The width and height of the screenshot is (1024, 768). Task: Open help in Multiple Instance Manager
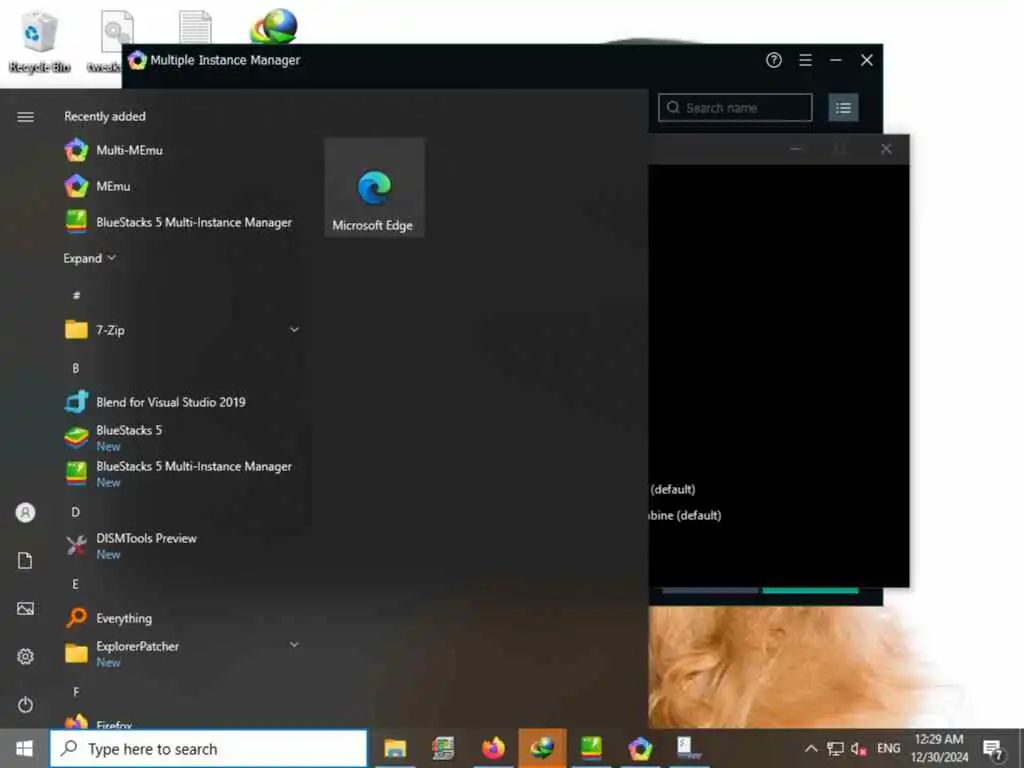click(774, 60)
